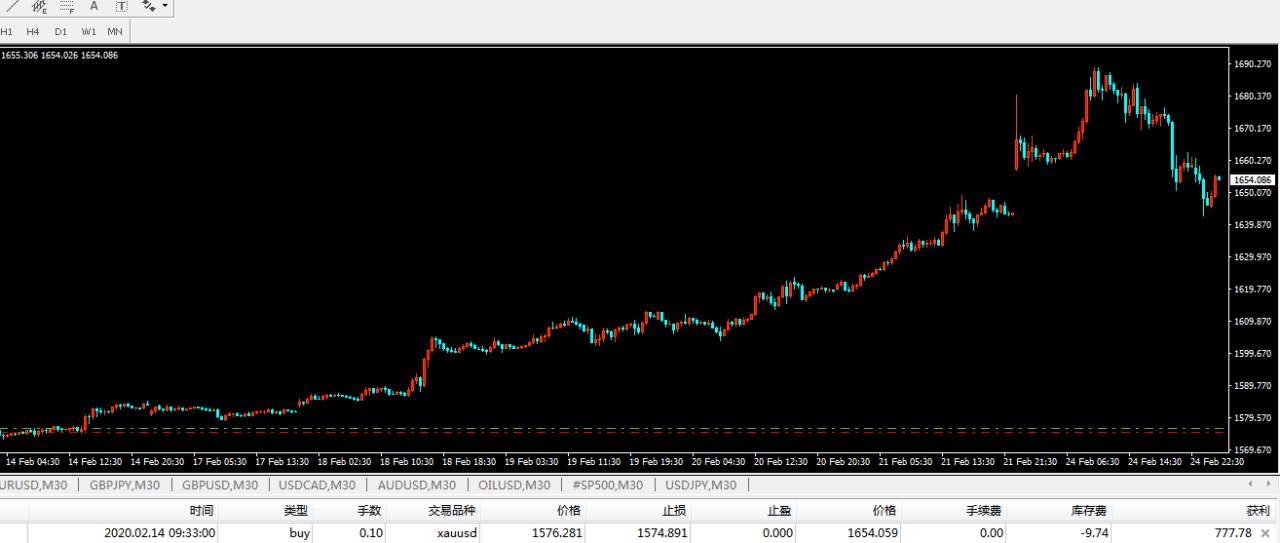
Task: Close the xauusd buy order
Action: tap(1265, 533)
